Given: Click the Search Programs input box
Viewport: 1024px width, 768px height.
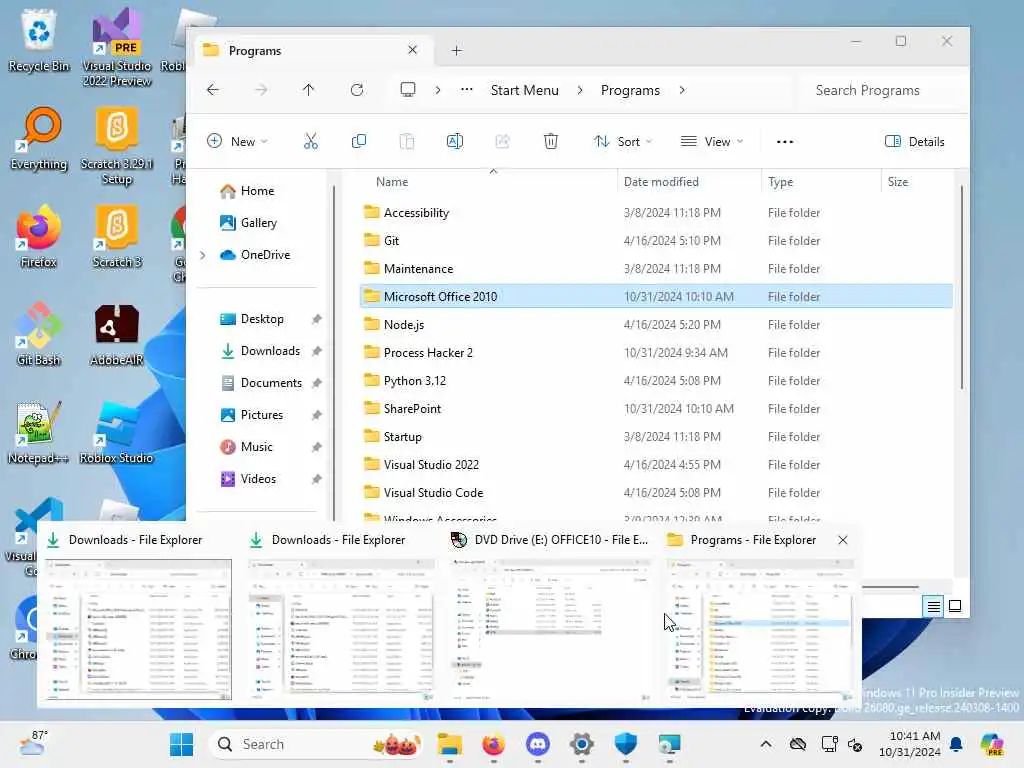Looking at the screenshot, I should pos(878,90).
